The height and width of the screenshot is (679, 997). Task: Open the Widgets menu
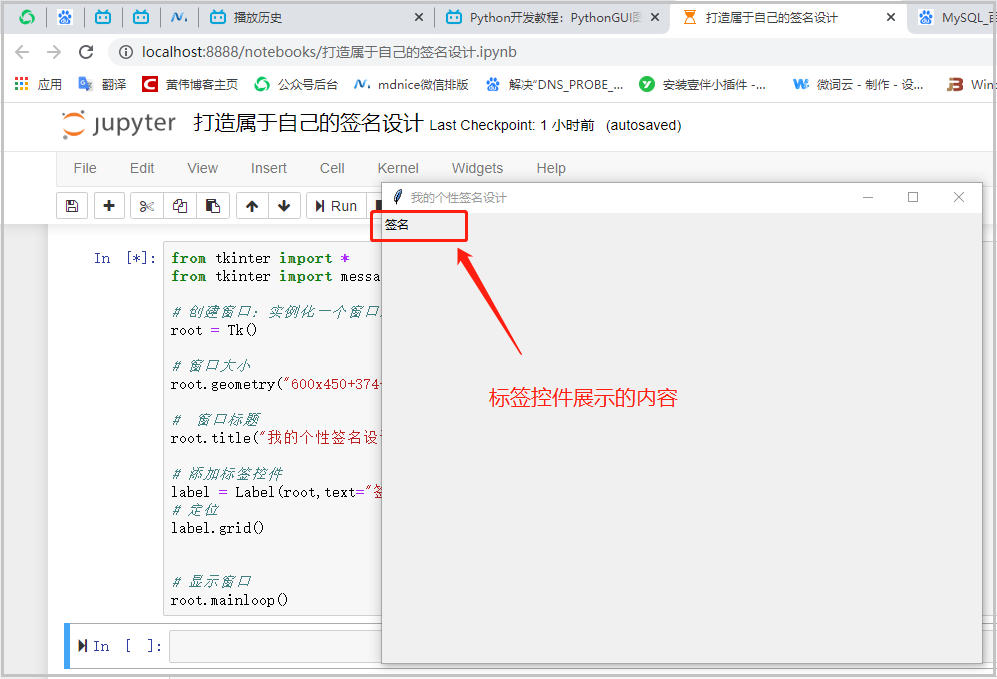pos(477,168)
